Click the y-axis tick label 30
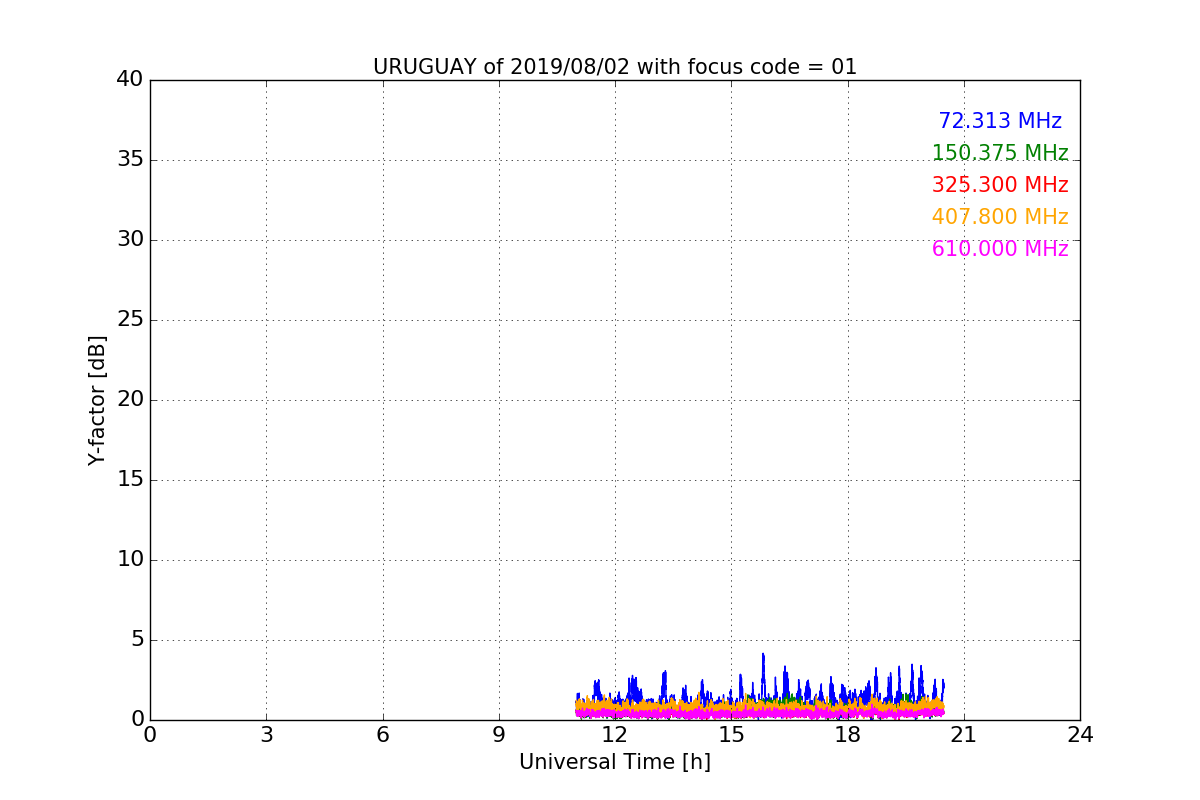Screen dimensions: 1200x800 coord(130,239)
